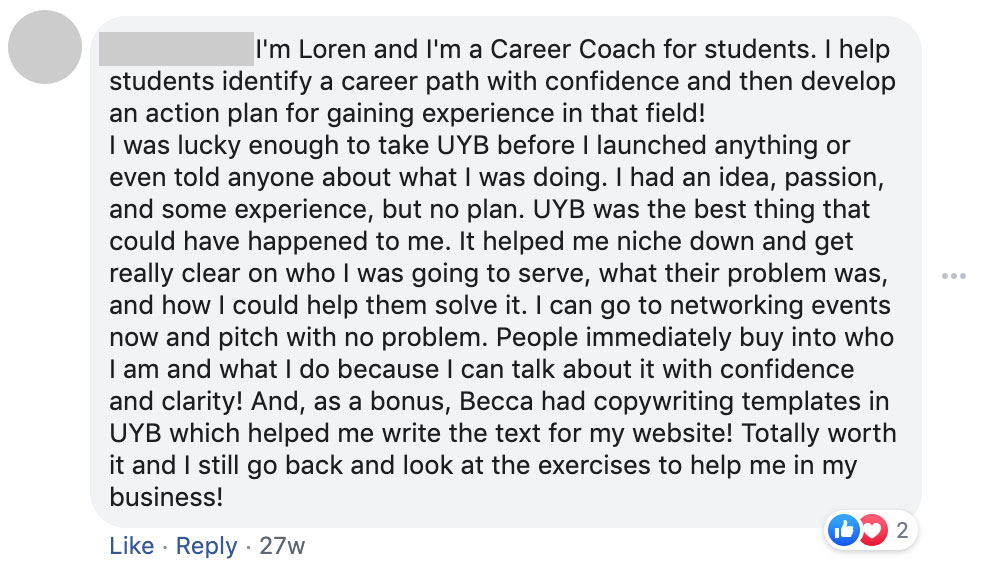
Task: Click the name "Becca" in the comment
Action: (497, 401)
